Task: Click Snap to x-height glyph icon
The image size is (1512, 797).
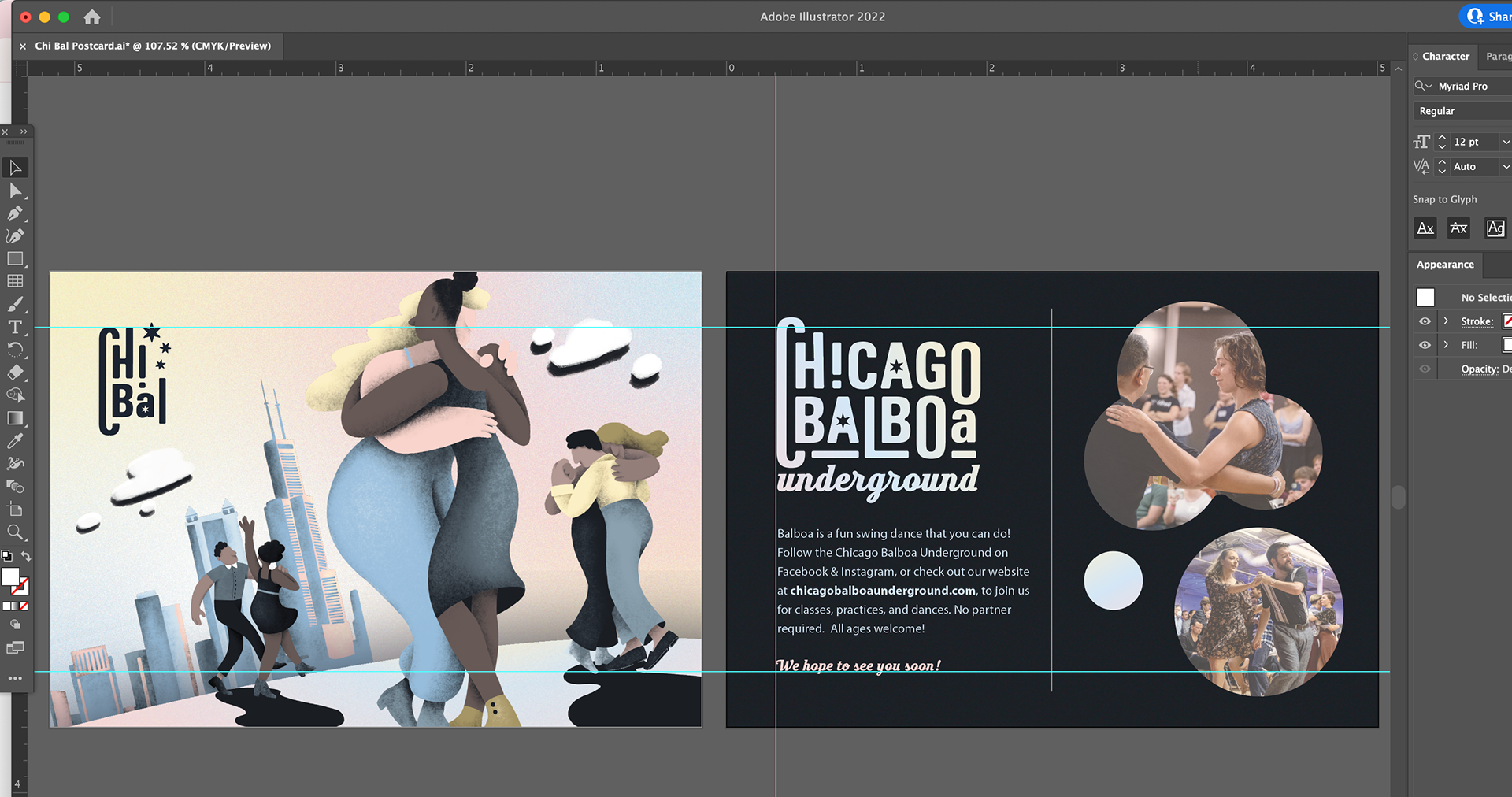Action: [x=1458, y=228]
